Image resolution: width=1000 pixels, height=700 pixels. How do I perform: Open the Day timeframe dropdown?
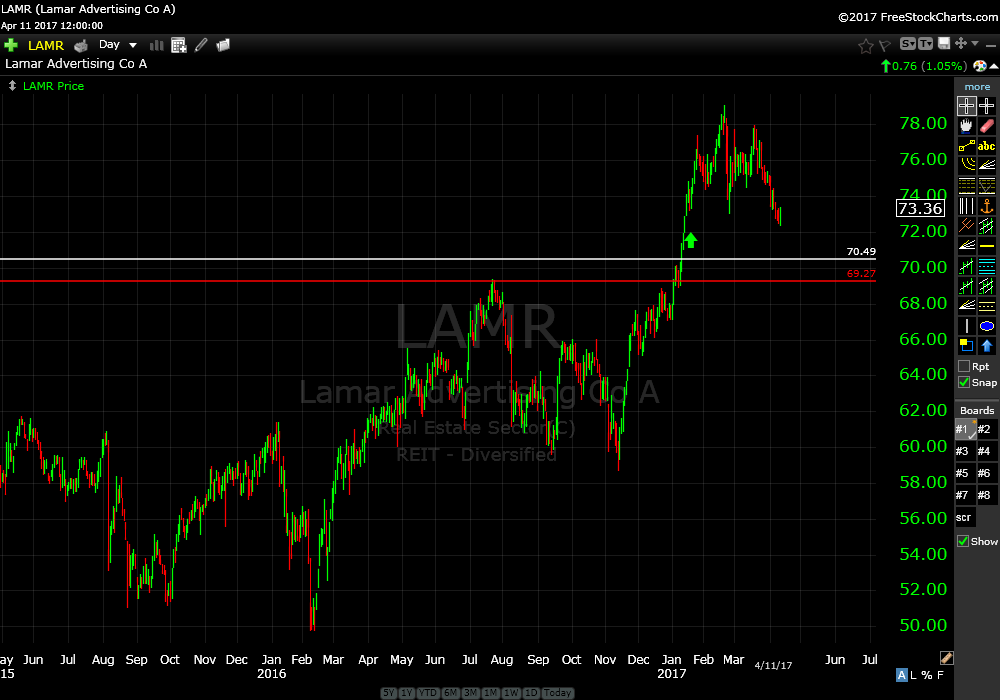click(118, 45)
